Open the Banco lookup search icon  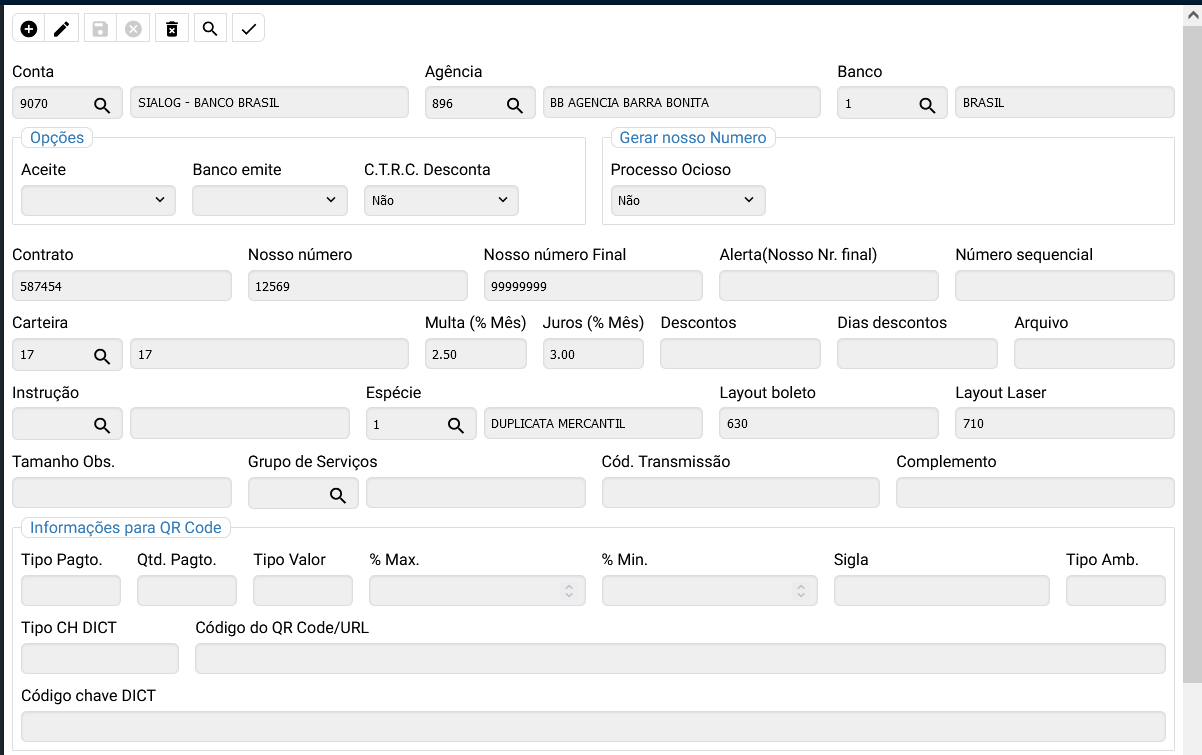(927, 104)
